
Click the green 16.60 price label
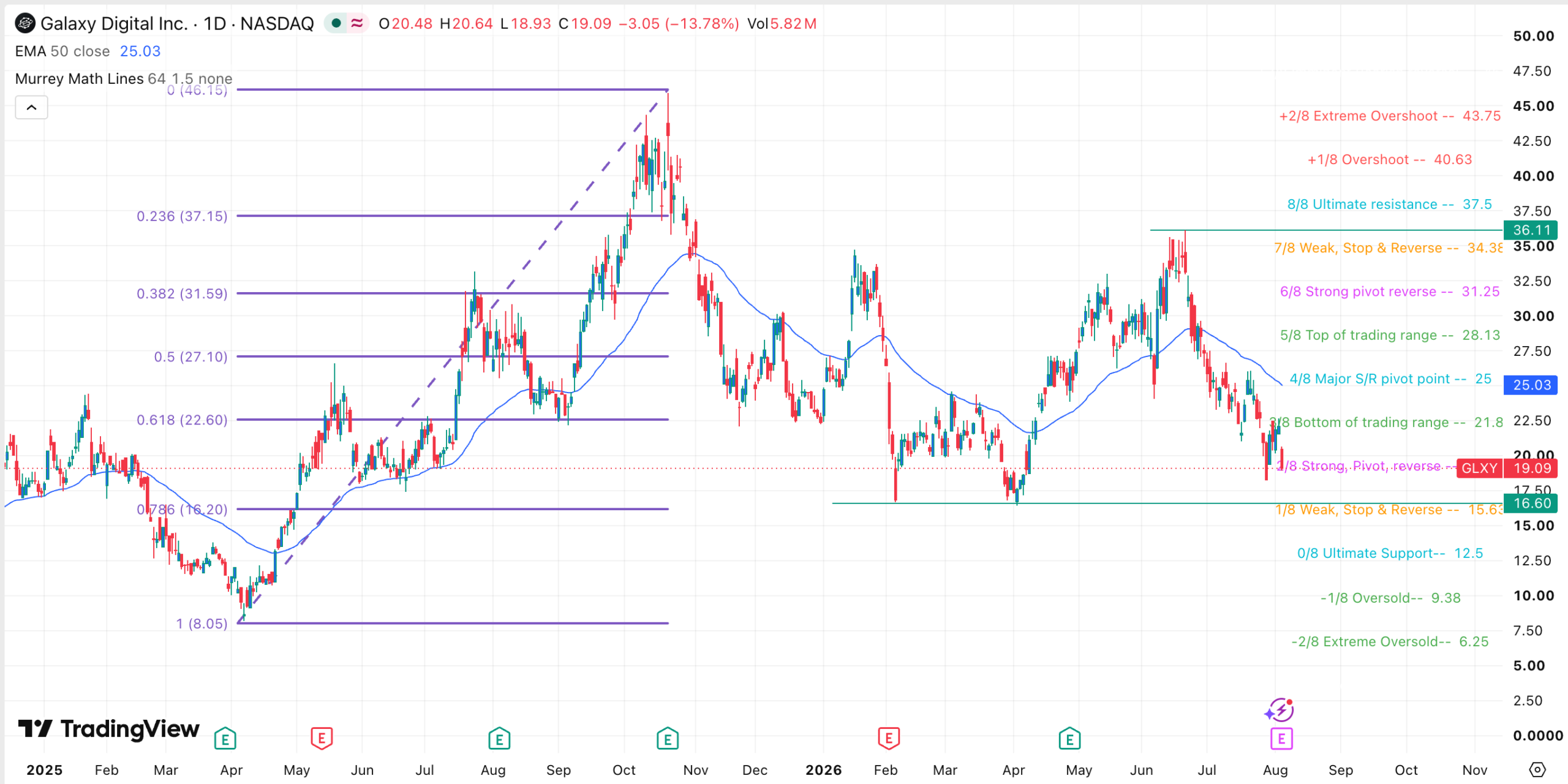pyautogui.click(x=1531, y=503)
